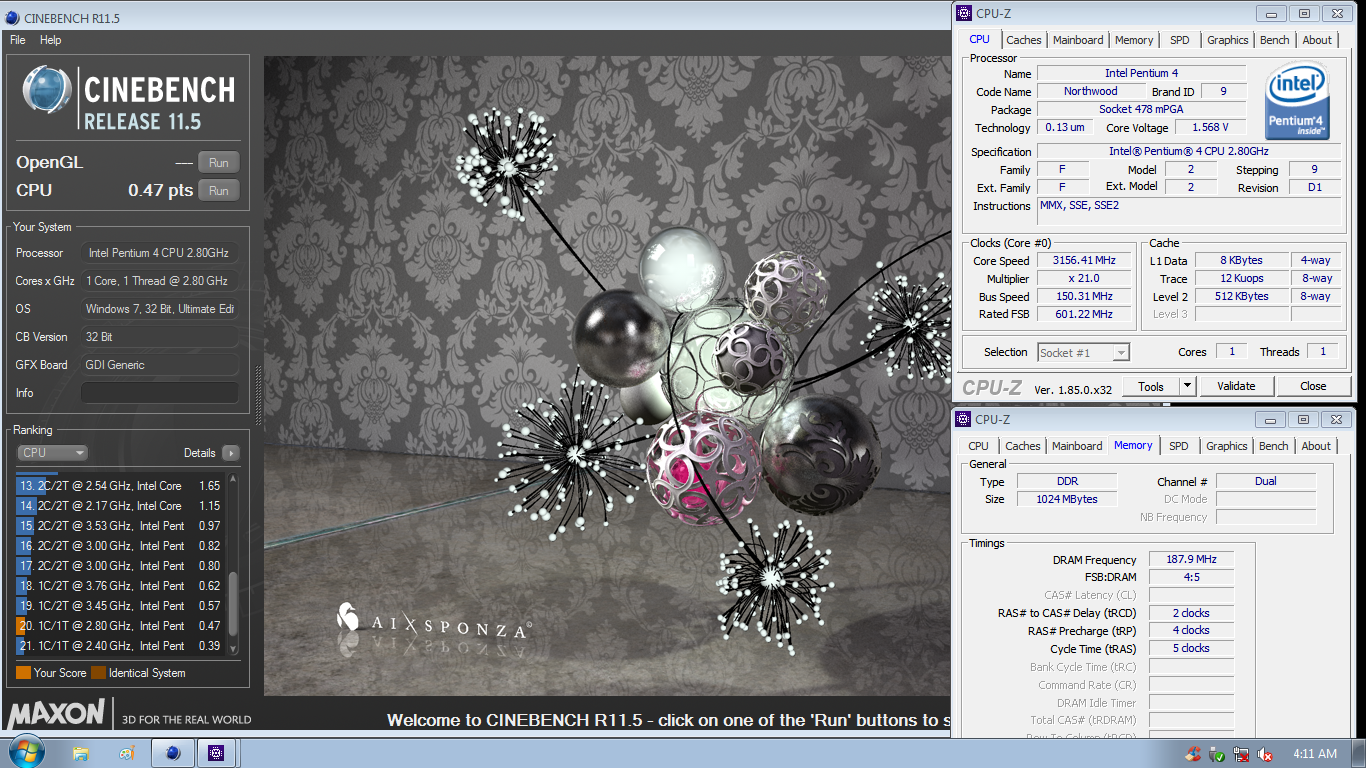Open the security shield tray icon

(1217, 754)
